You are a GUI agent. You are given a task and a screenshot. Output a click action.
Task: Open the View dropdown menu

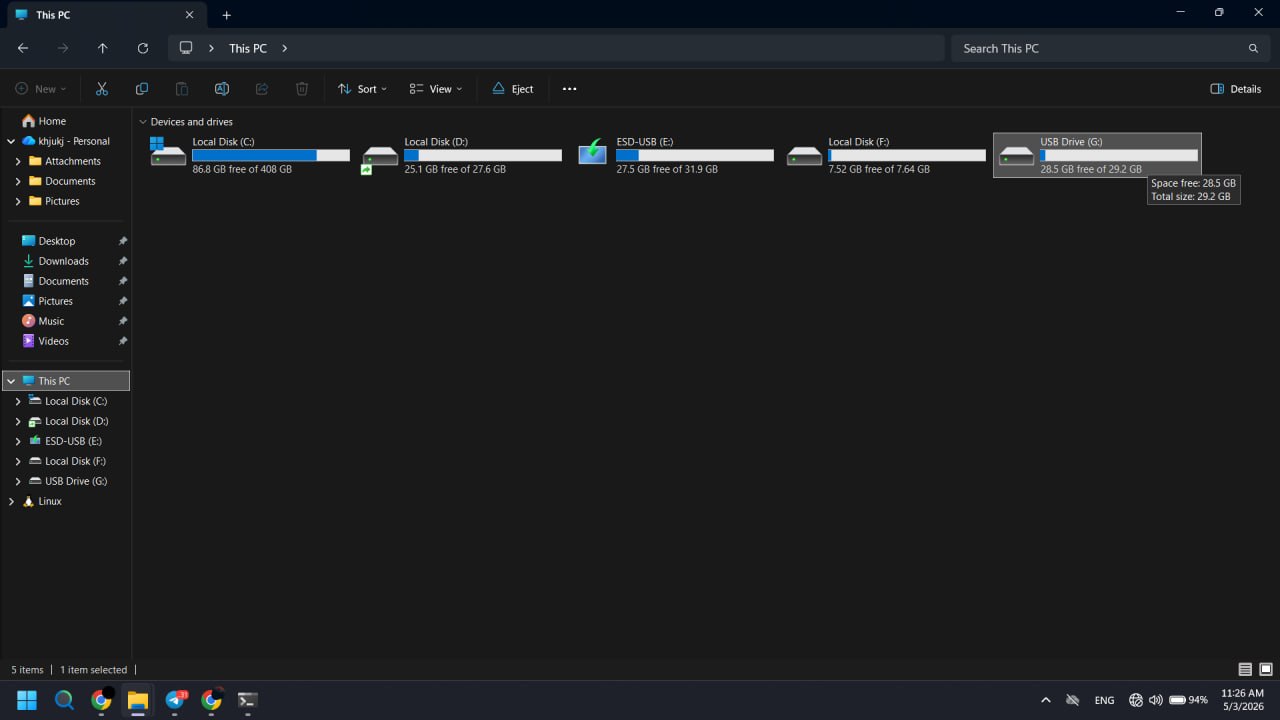436,89
